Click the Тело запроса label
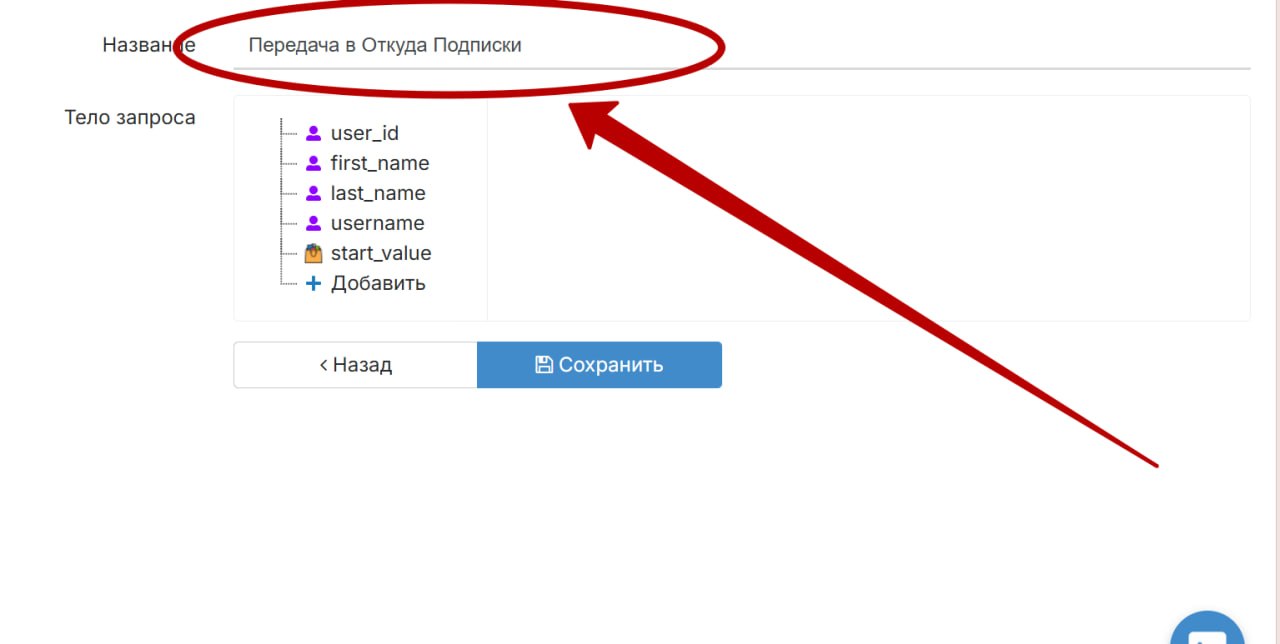This screenshot has width=1280, height=644. [130, 117]
